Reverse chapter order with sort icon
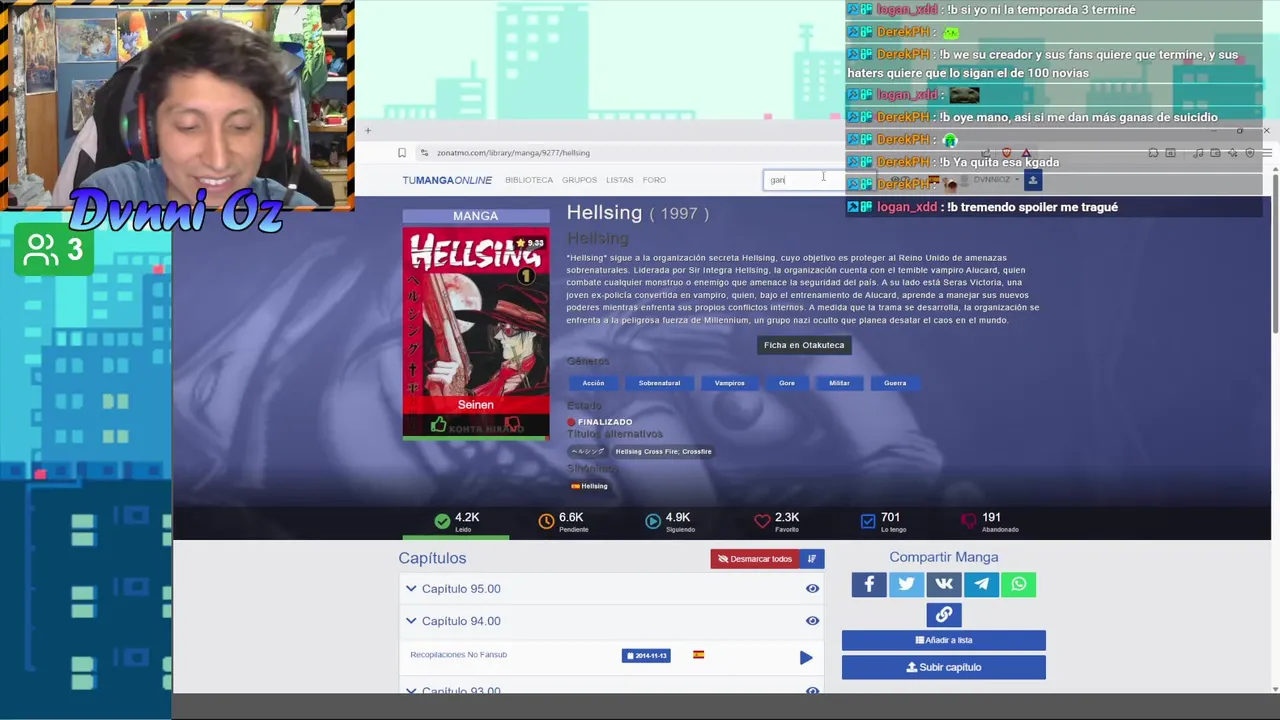This screenshot has height=720, width=1280. [812, 559]
